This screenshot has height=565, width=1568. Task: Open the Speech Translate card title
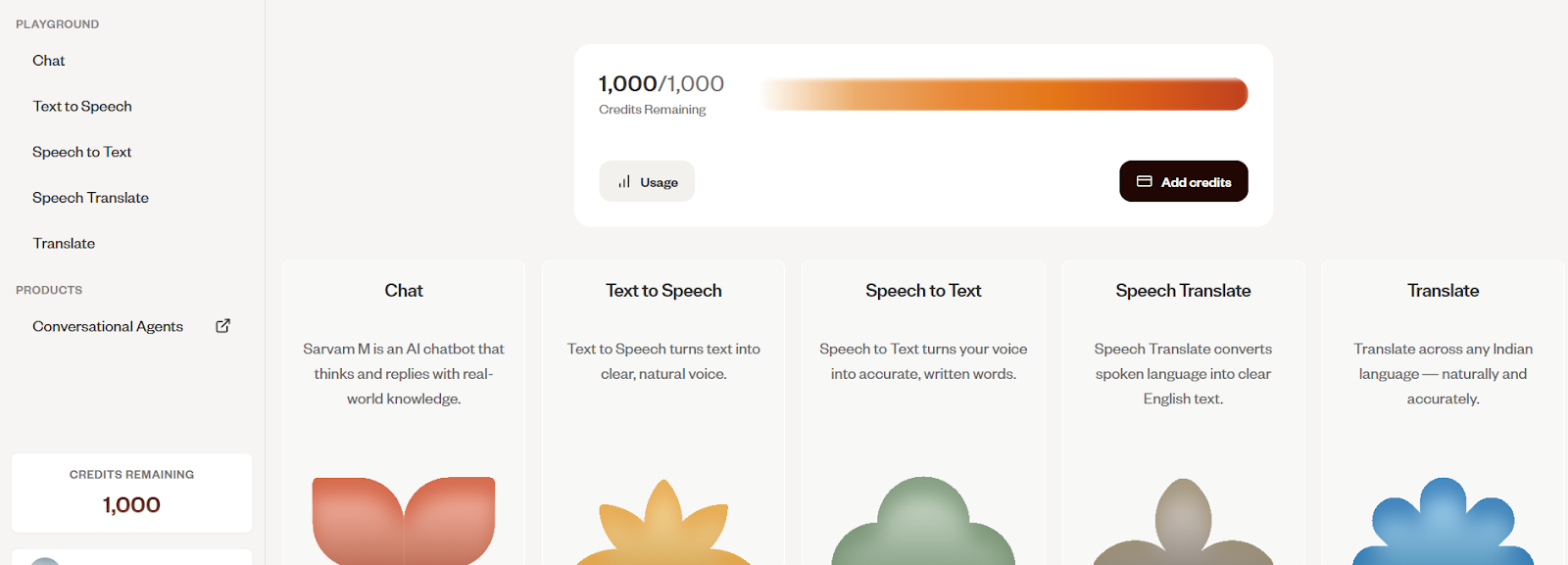coord(1183,291)
